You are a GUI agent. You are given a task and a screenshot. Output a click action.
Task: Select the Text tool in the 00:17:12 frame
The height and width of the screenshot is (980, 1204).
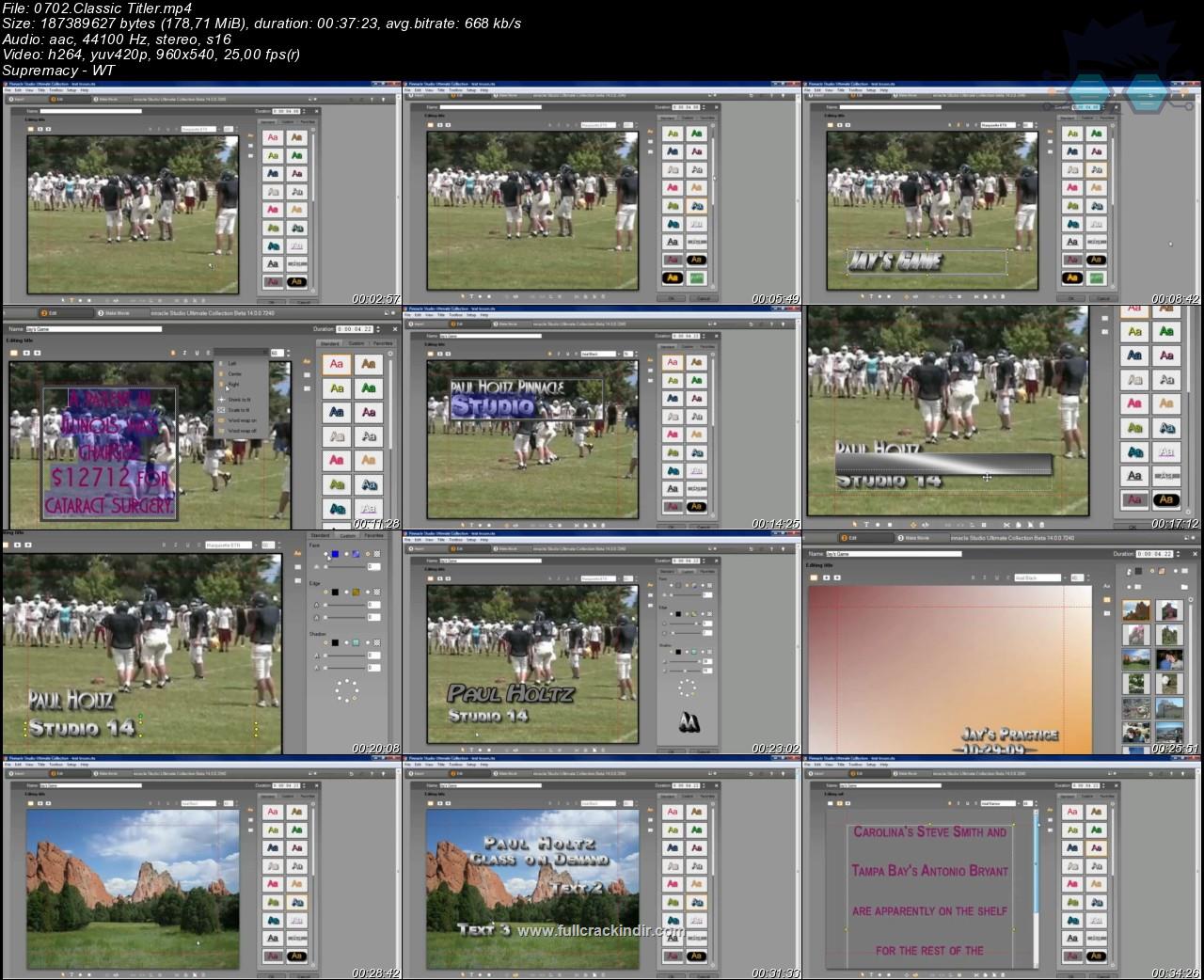pyautogui.click(x=866, y=524)
